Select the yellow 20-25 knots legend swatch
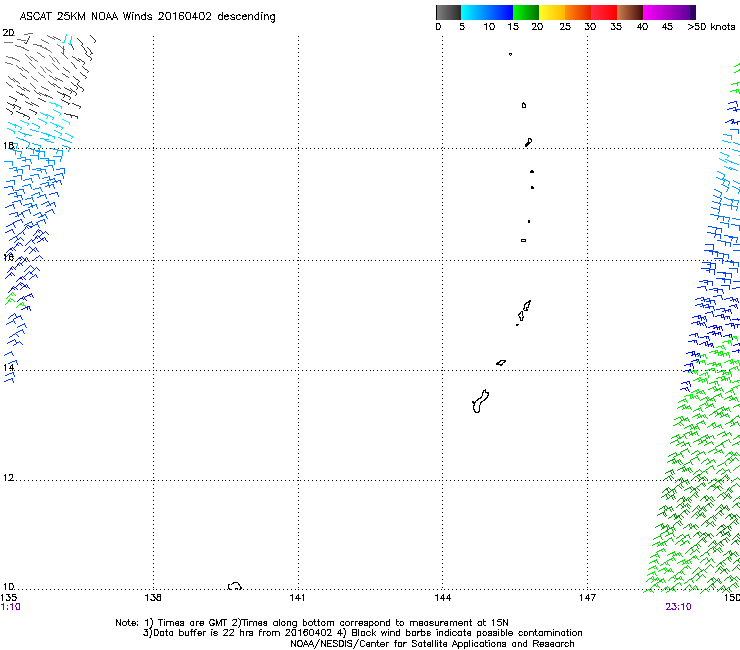The width and height of the screenshot is (740, 650). (552, 12)
